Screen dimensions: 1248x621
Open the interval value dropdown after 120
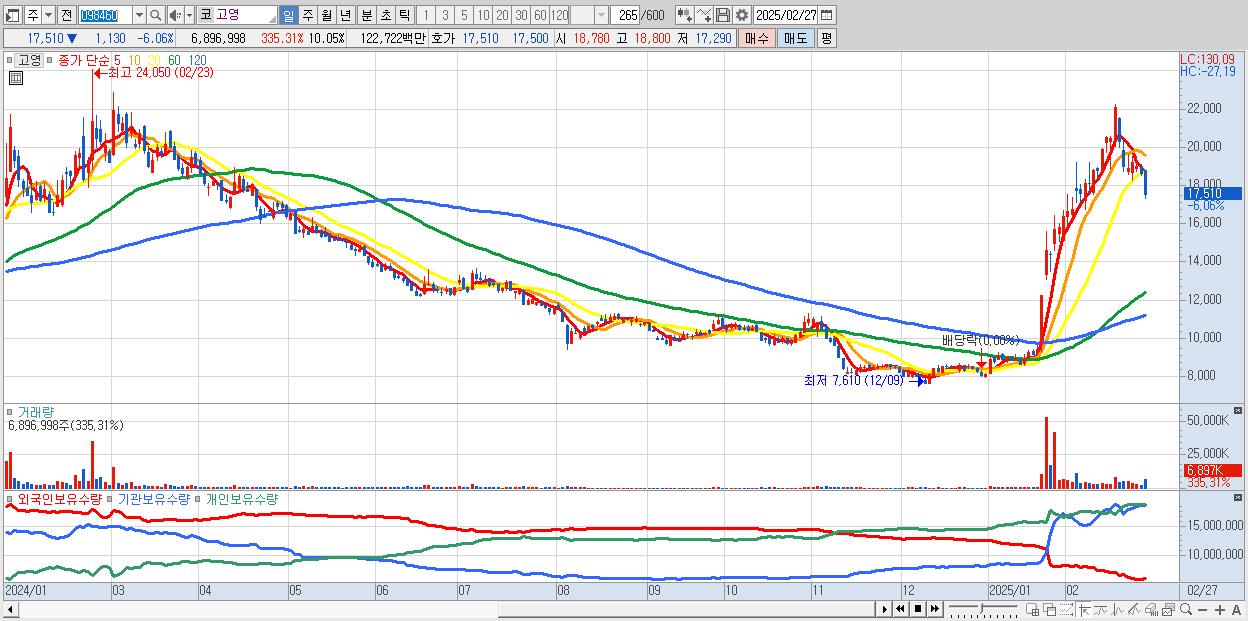[x=601, y=15]
